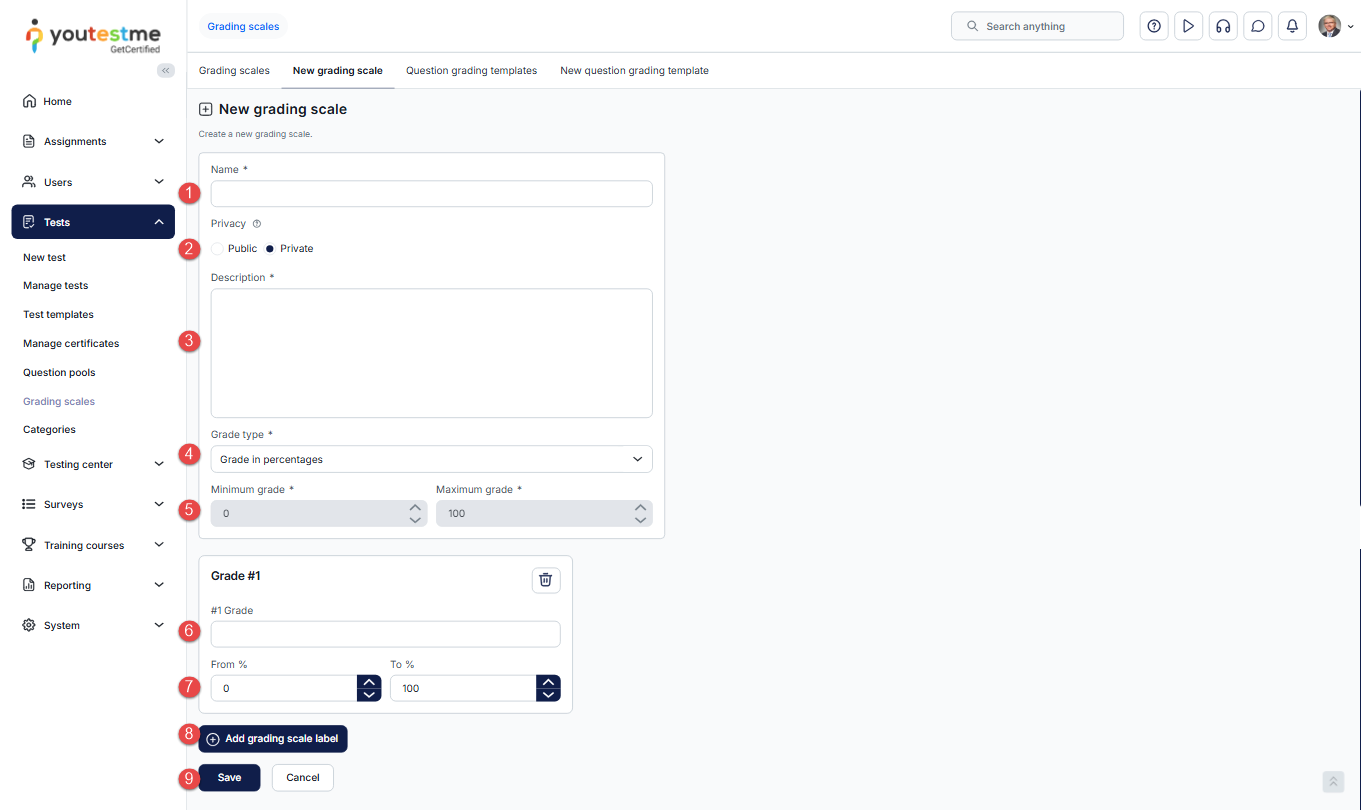Viewport: 1361px width, 810px height.
Task: Open Grading scales sidebar link
Action: coord(59,401)
